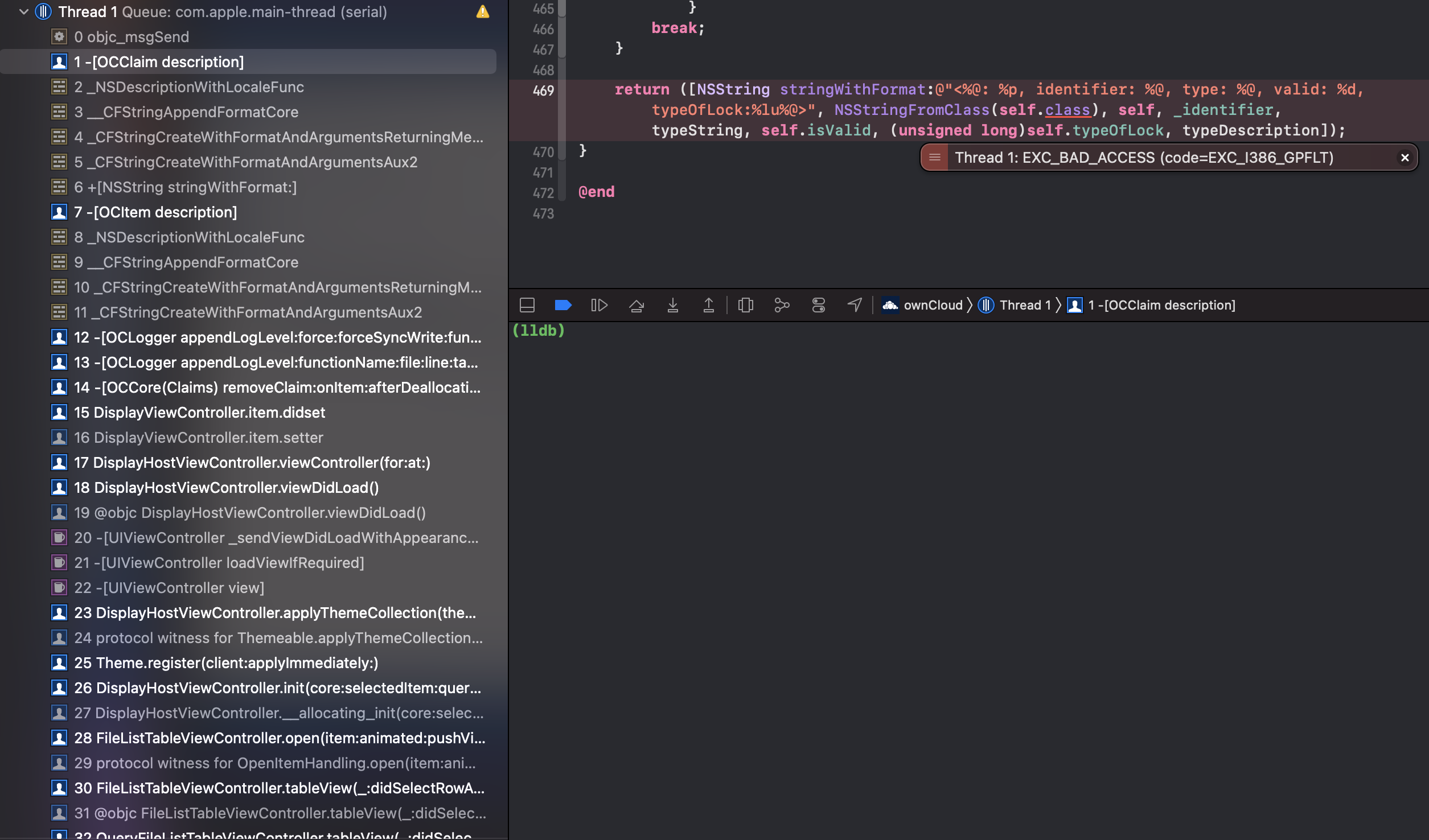Screen dimensions: 1429x840
Task: Select frame 3 __CFStringAppendFormatCore
Action: click(248, 112)
